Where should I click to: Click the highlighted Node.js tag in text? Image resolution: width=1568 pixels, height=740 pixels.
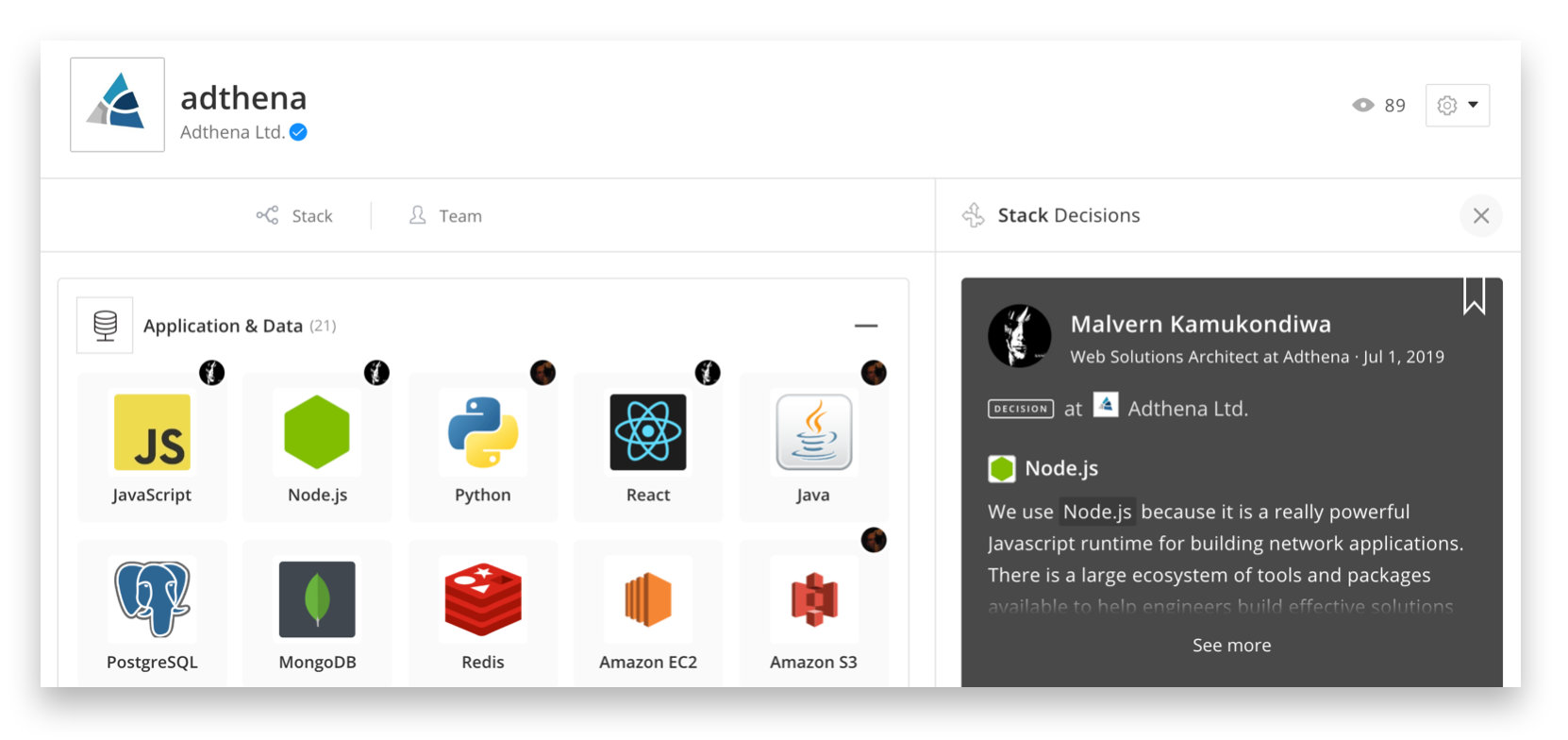click(1097, 512)
